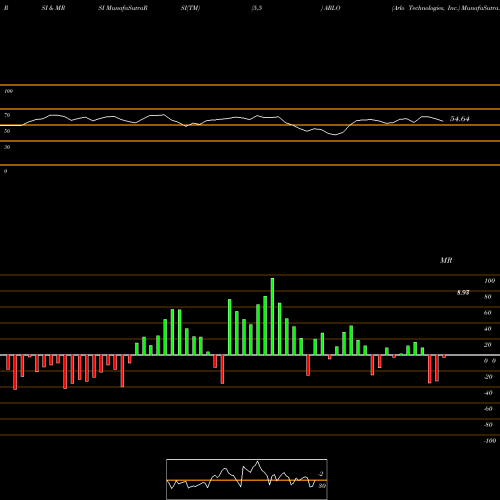Click MR axis label 20 on right
Screen dimensions: 500x500
coord(488,345)
